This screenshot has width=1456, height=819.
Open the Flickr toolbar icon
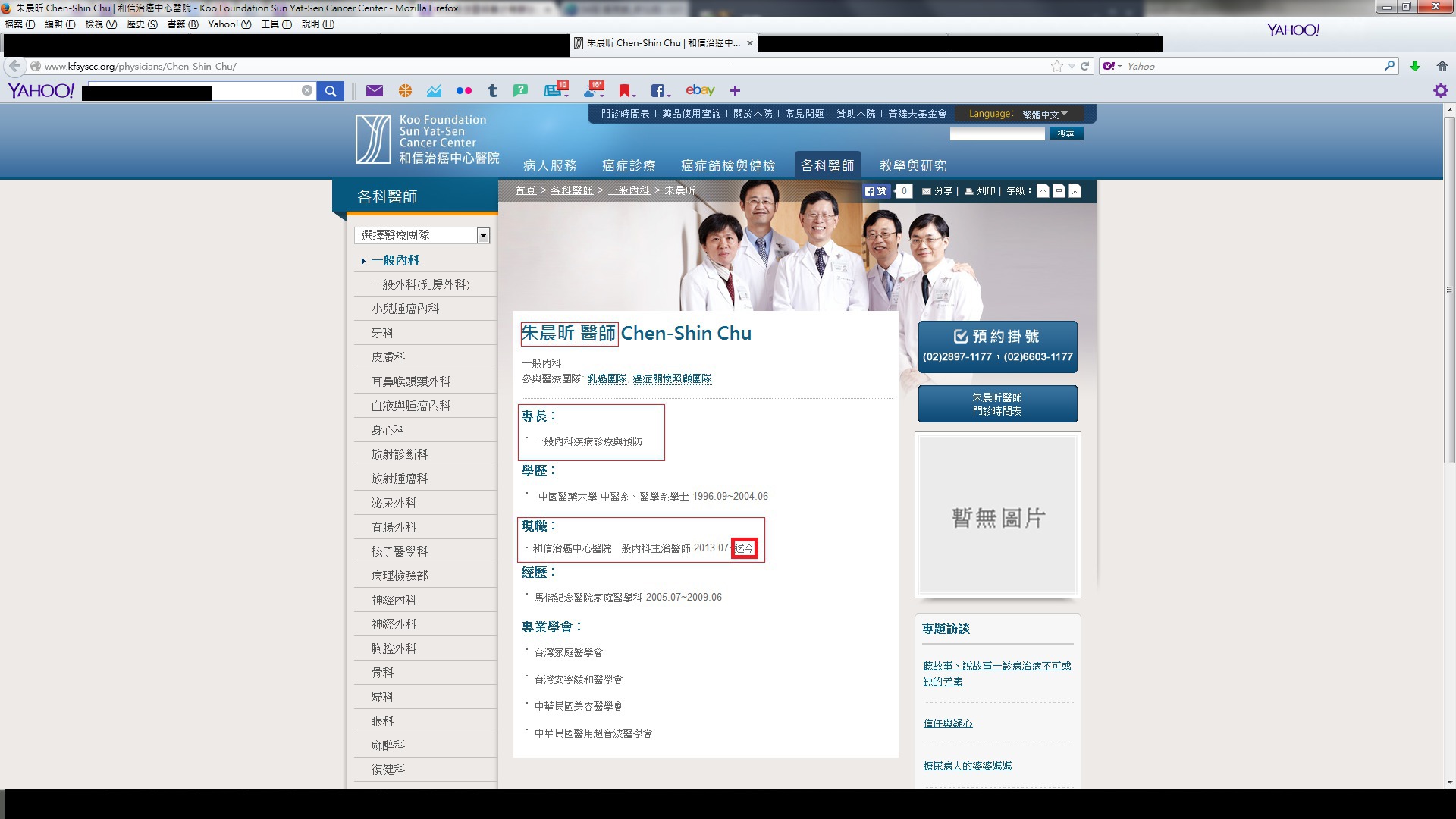(463, 91)
